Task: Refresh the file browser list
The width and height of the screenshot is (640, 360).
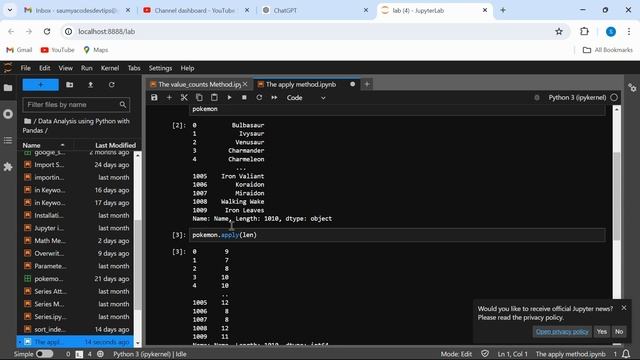Action: [111, 84]
